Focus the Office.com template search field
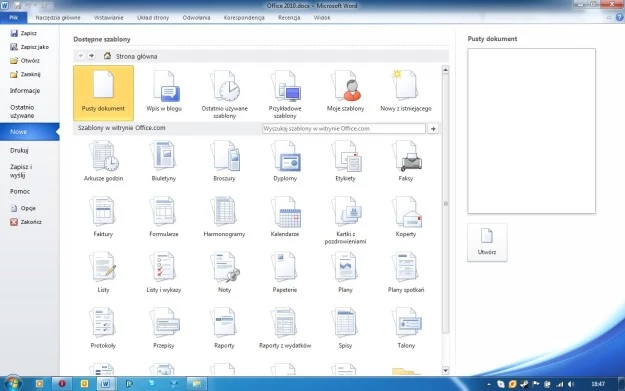The image size is (625, 391). point(344,129)
